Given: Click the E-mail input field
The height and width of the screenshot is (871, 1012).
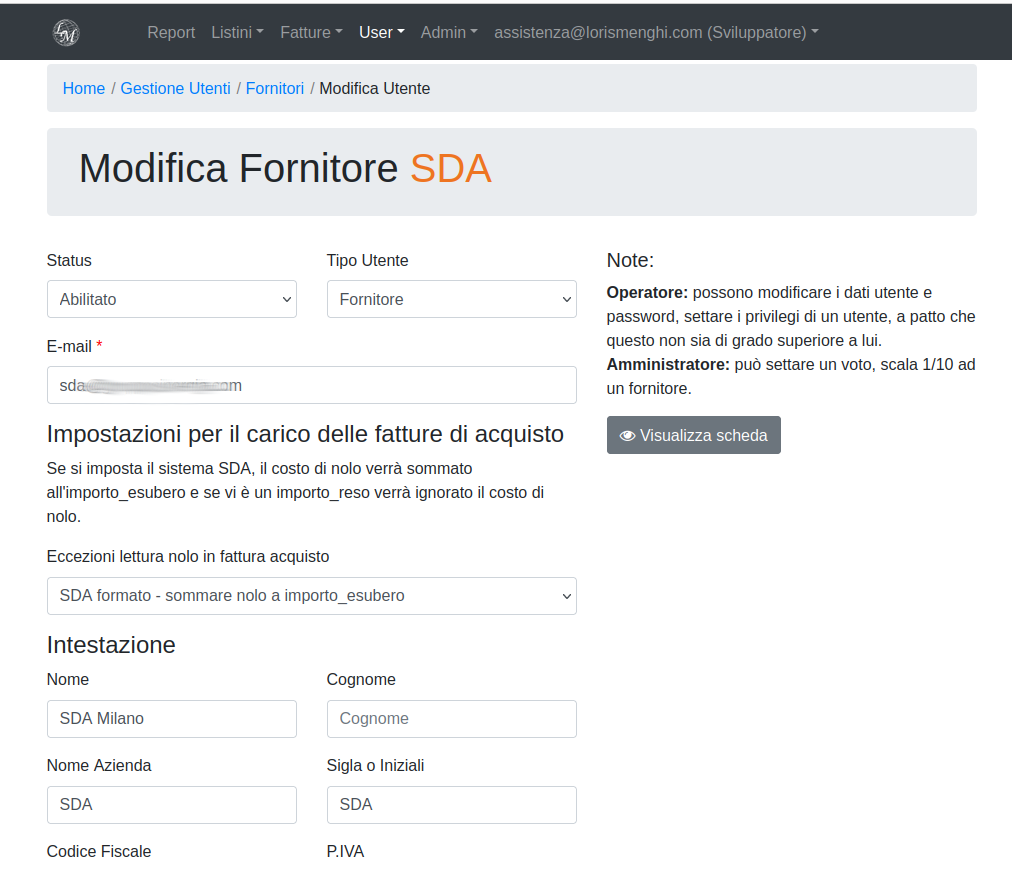Looking at the screenshot, I should tap(312, 385).
